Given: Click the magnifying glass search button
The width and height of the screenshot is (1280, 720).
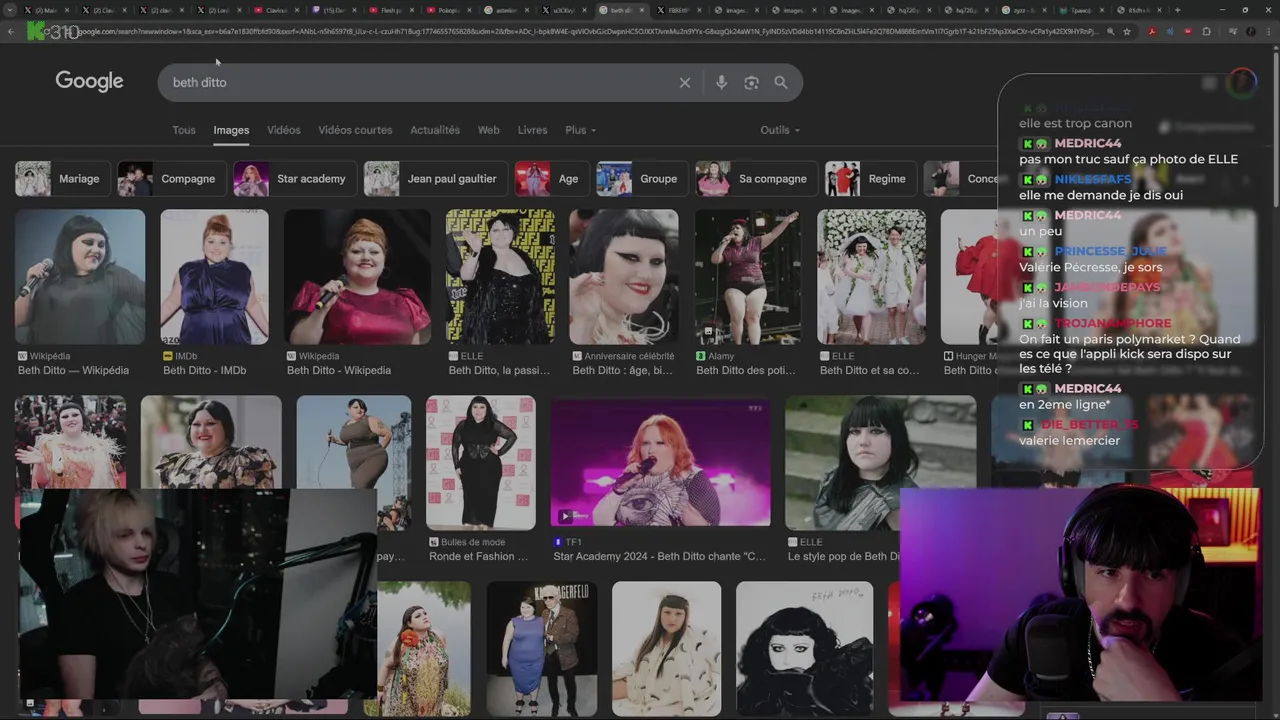Looking at the screenshot, I should tap(781, 83).
